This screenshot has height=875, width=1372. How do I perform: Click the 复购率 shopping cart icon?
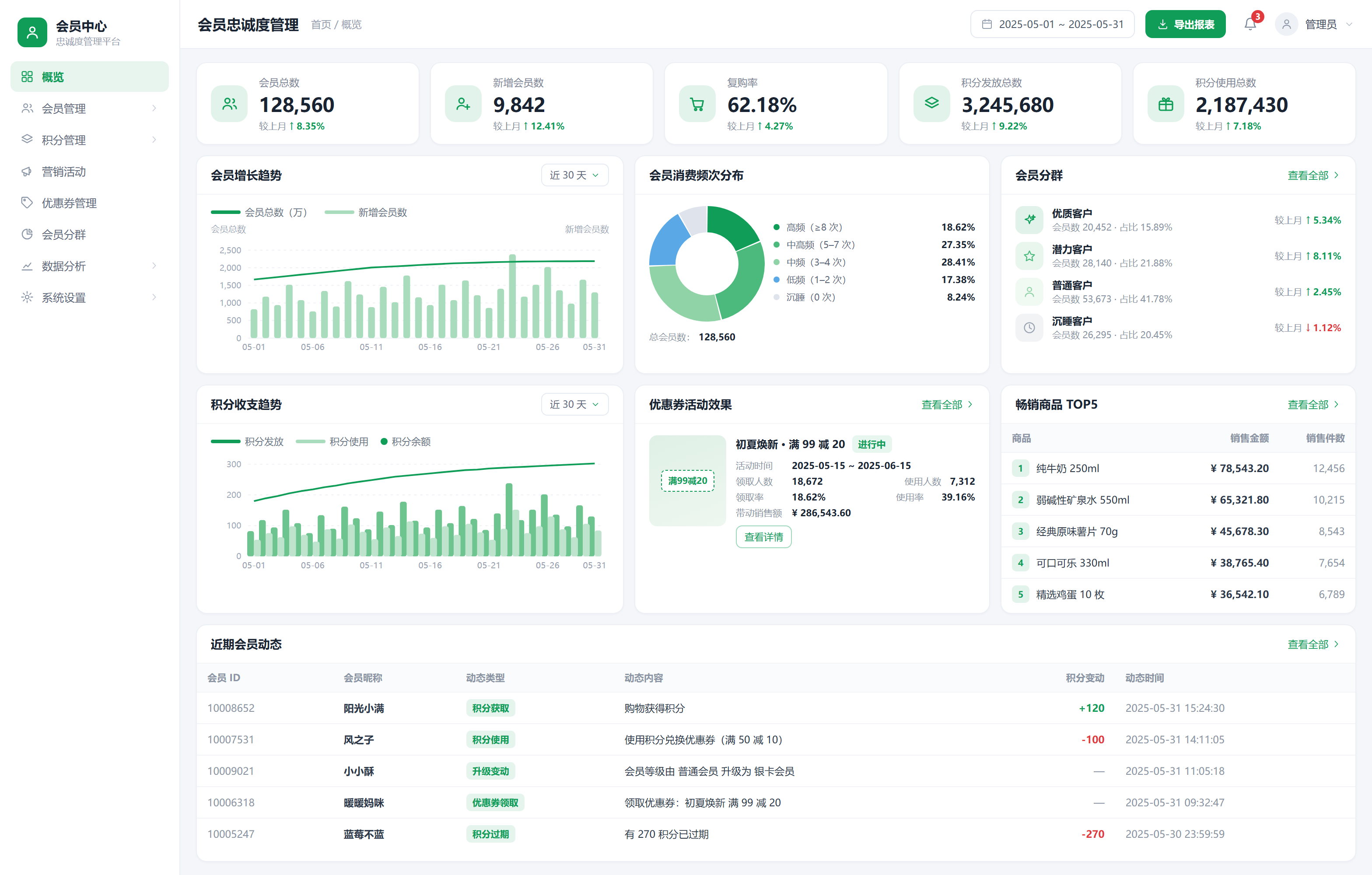(697, 104)
